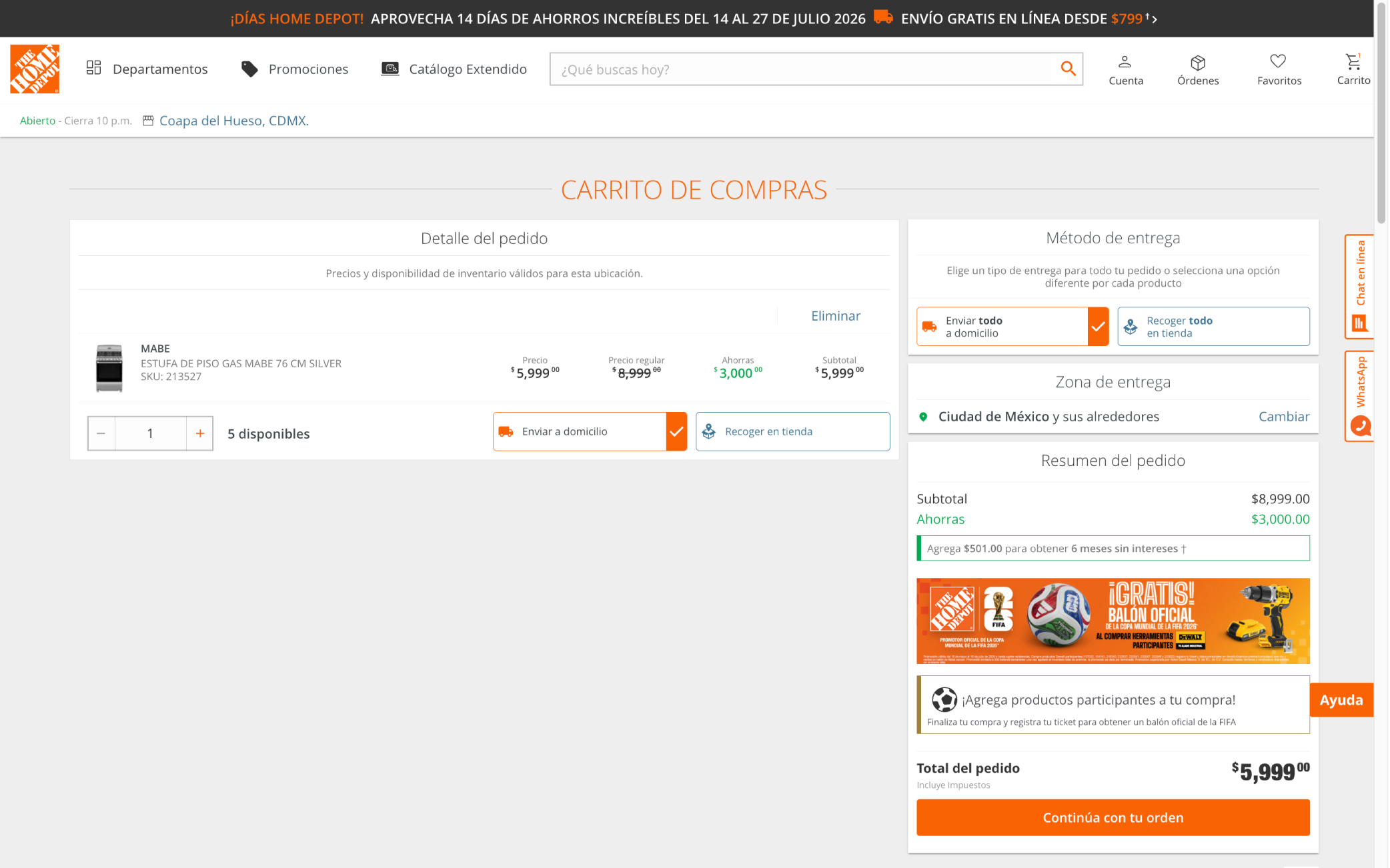Click the Catálogo Extendido laptop icon

coord(390,68)
